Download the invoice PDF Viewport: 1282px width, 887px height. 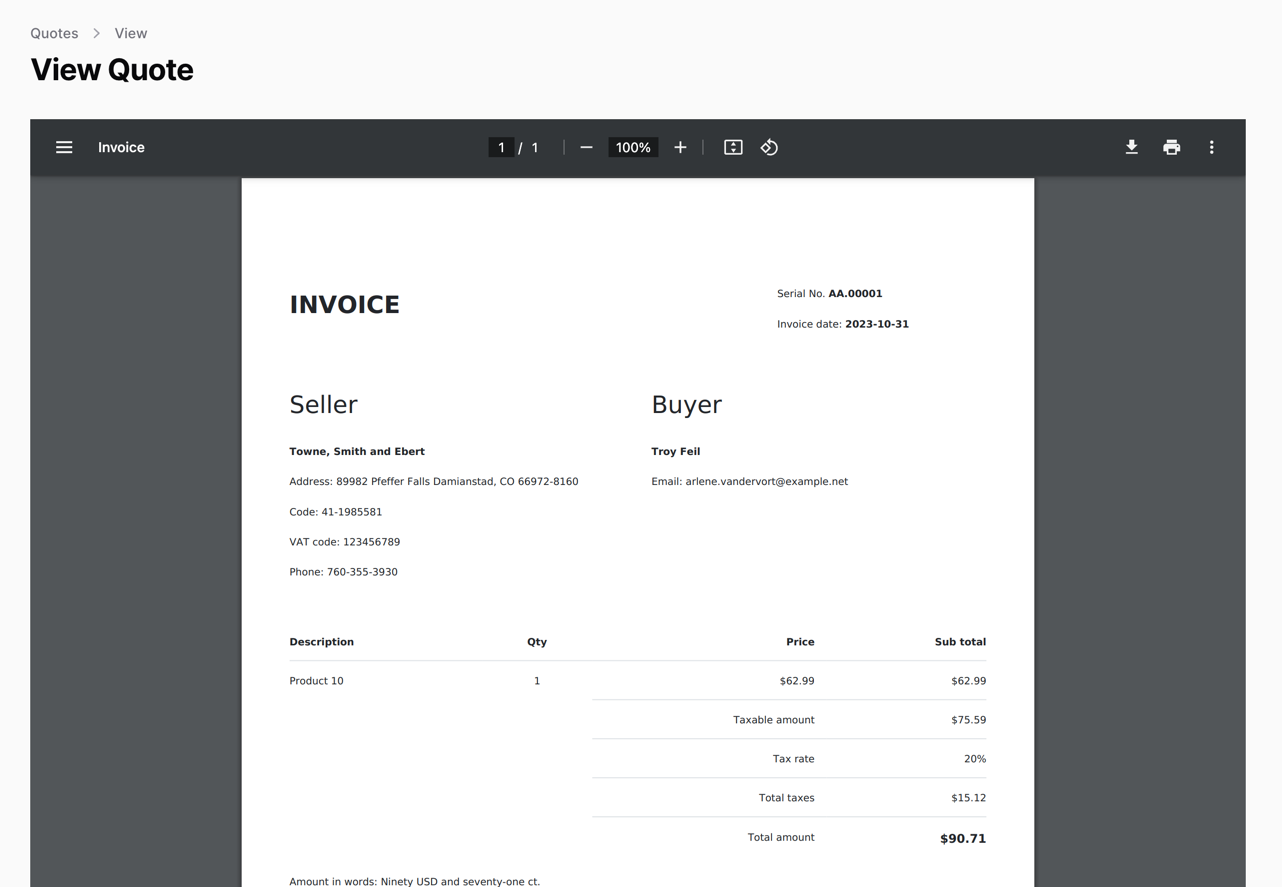pos(1131,147)
